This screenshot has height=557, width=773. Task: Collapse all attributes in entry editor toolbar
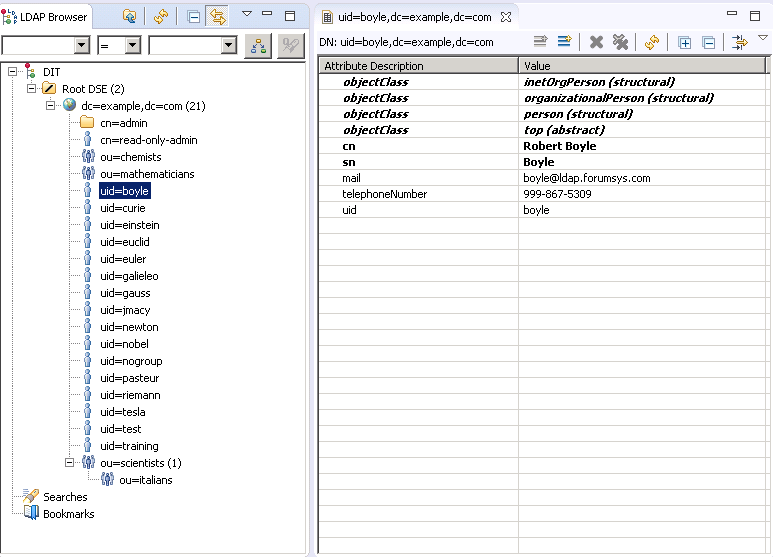tap(708, 43)
